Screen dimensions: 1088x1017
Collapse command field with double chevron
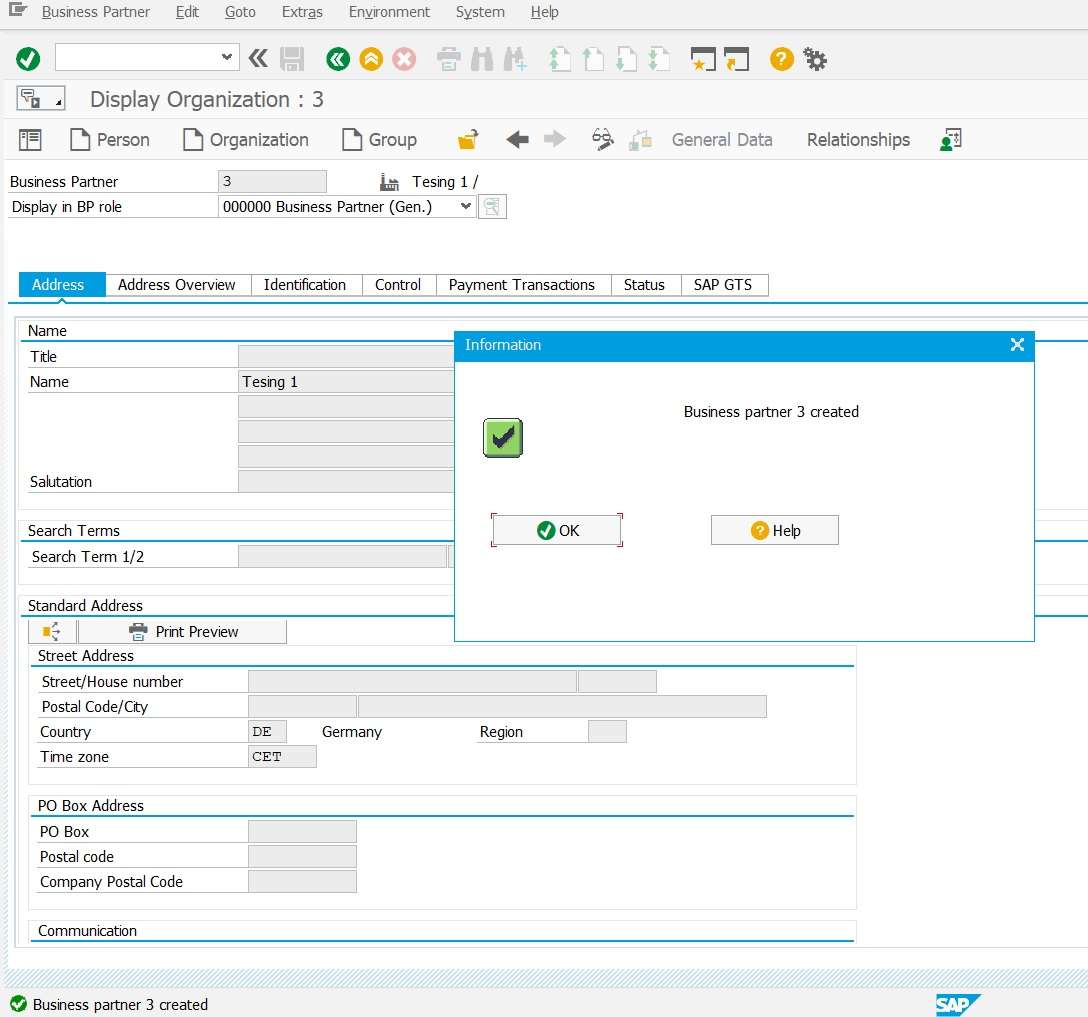click(258, 58)
